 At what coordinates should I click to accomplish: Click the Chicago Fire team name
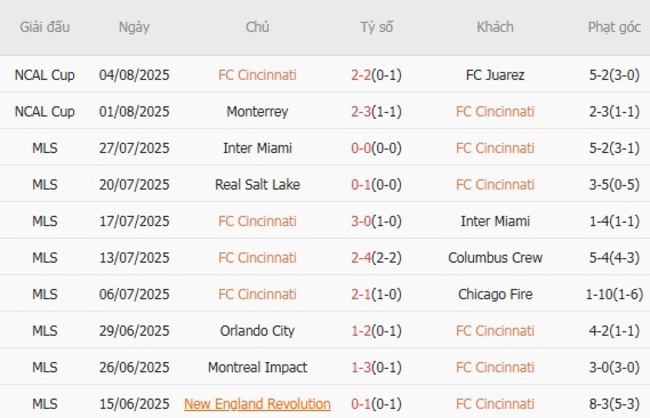(x=495, y=294)
